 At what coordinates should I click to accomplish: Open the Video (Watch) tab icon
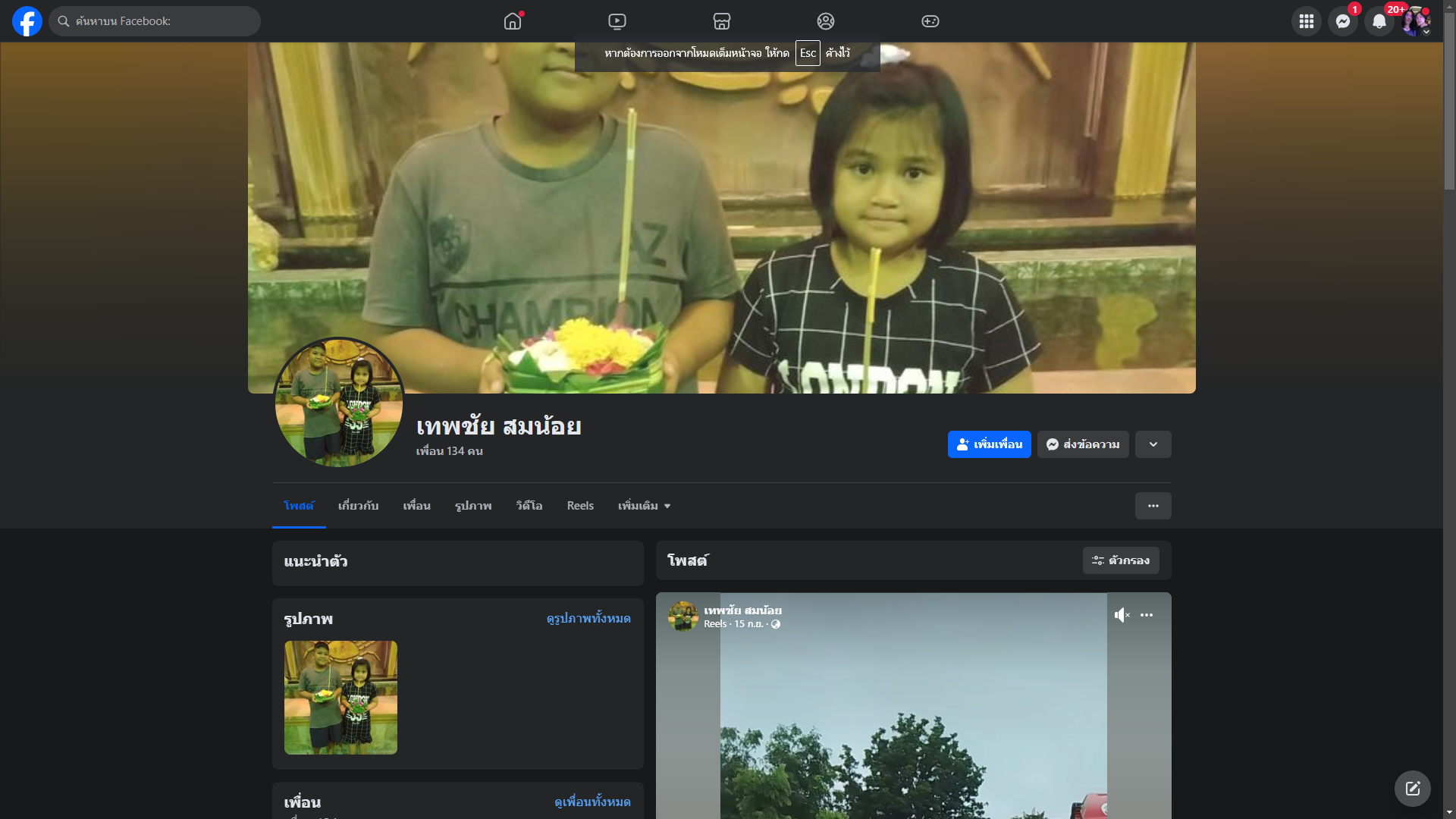[617, 21]
